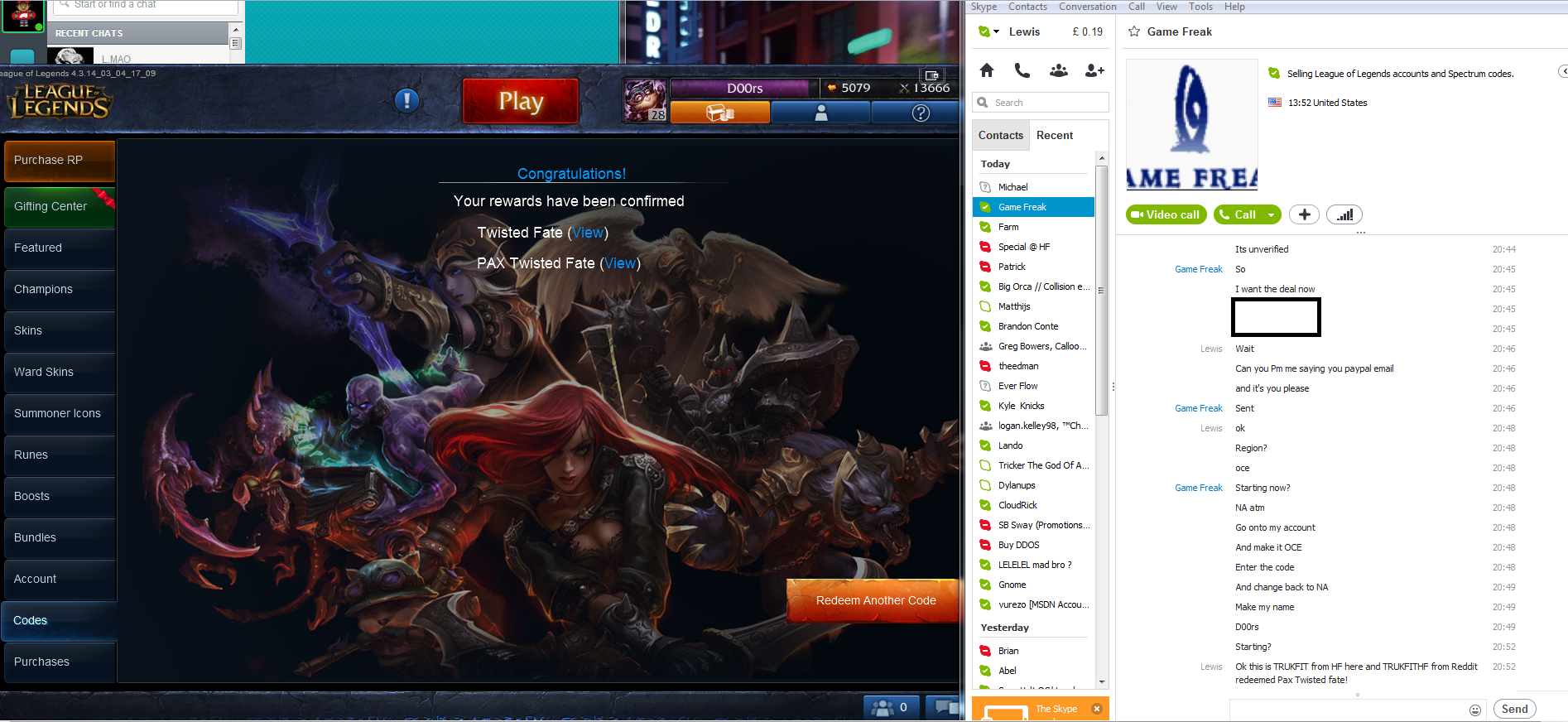Viewport: 1568px width, 722px height.
Task: Open the Call menu in Skype
Action: pos(1137,7)
